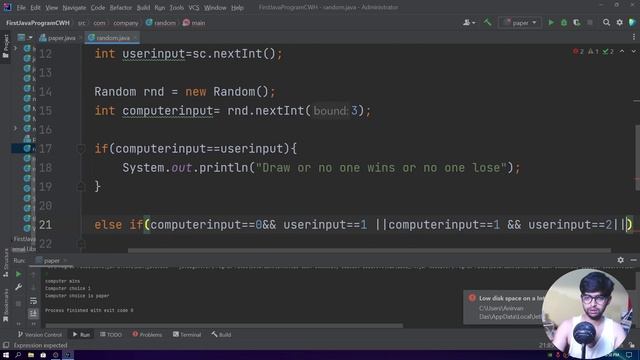Image resolution: width=640 pixels, height=360 pixels.
Task: Build project with the green hammer icon
Action: coord(487,23)
